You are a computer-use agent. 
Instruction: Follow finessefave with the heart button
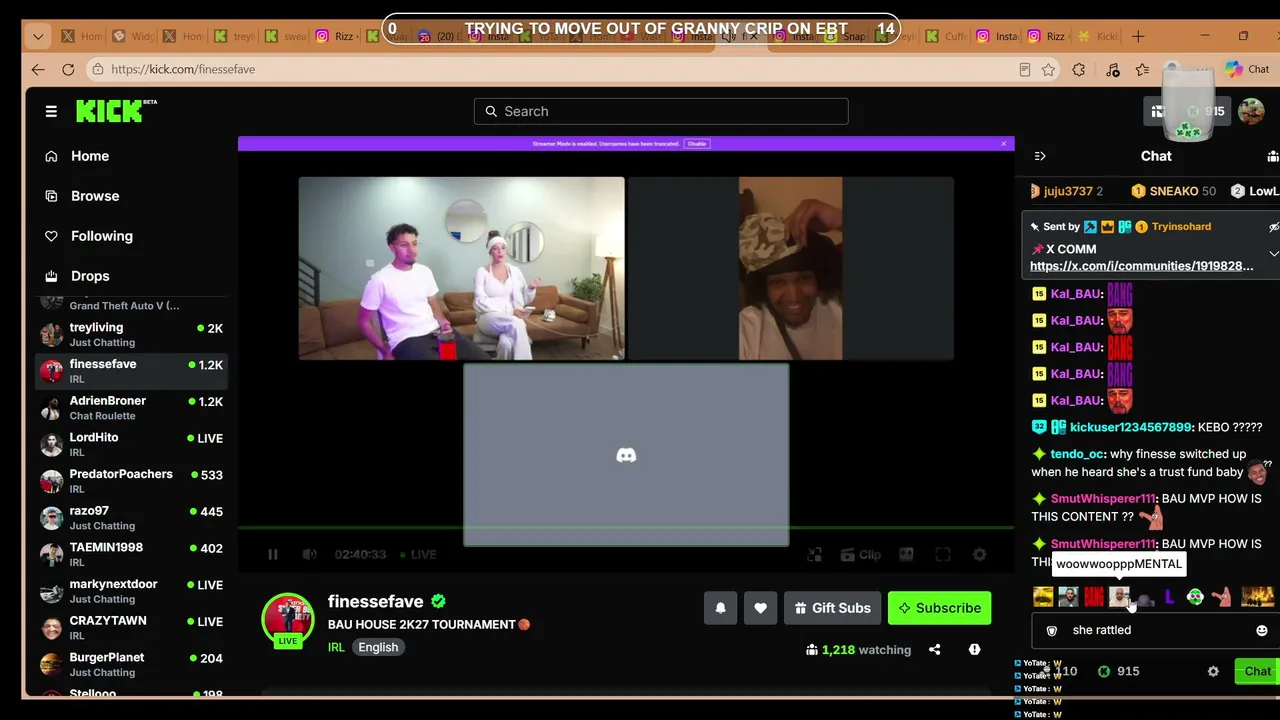pos(760,608)
